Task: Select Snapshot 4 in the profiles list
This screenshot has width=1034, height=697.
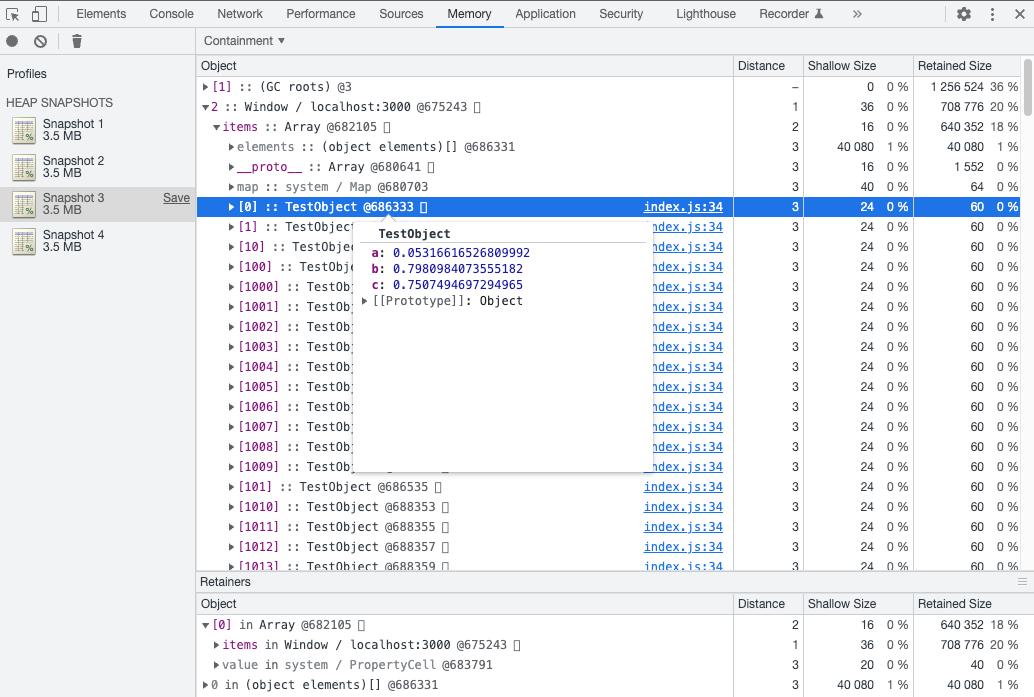Action: pyautogui.click(x=73, y=241)
